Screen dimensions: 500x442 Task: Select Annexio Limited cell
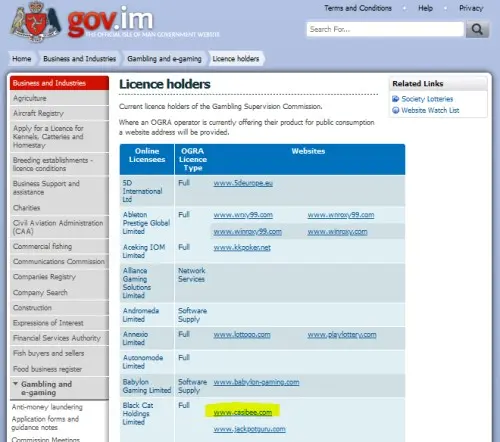pos(147,338)
